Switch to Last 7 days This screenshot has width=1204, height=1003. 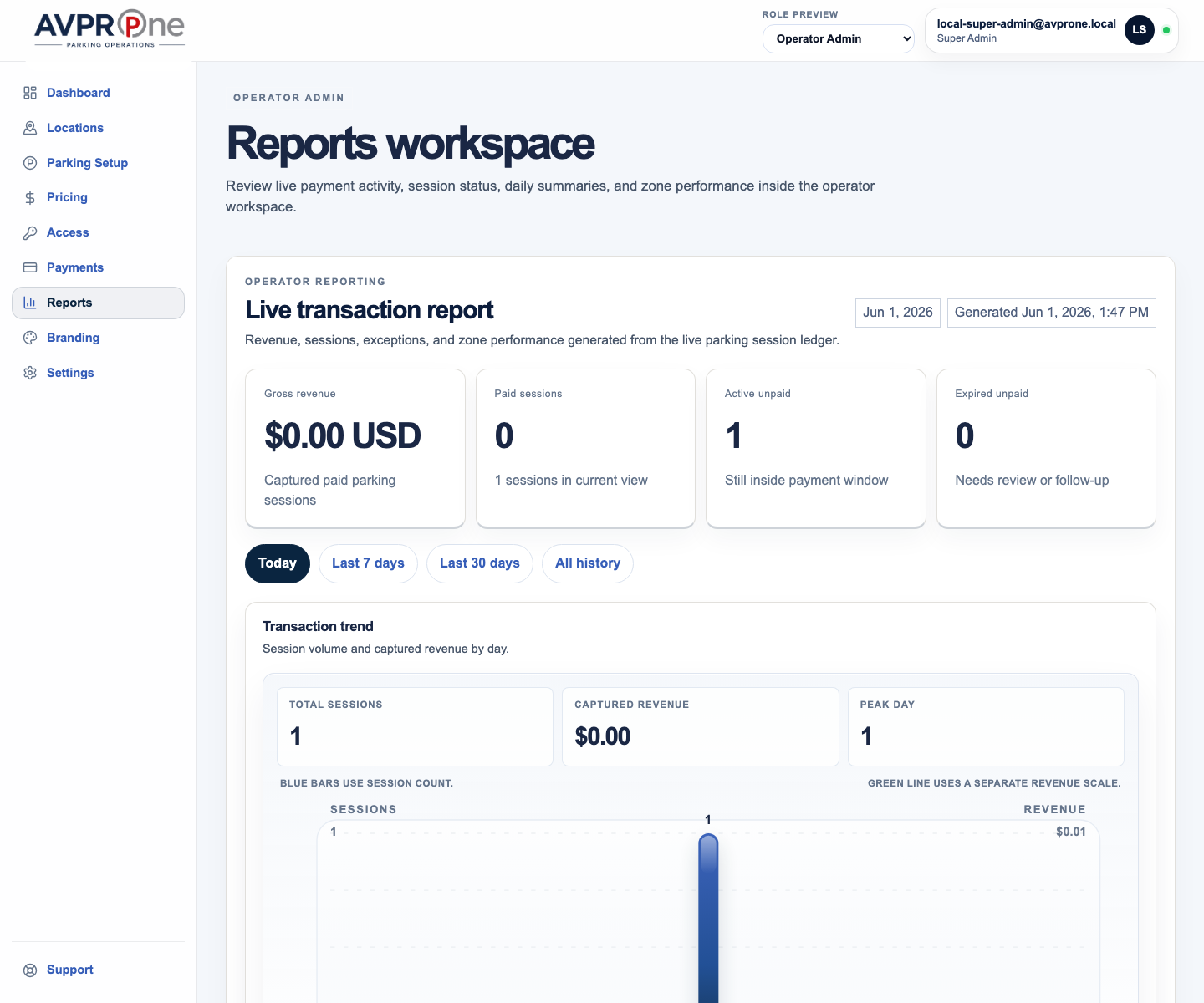point(368,563)
